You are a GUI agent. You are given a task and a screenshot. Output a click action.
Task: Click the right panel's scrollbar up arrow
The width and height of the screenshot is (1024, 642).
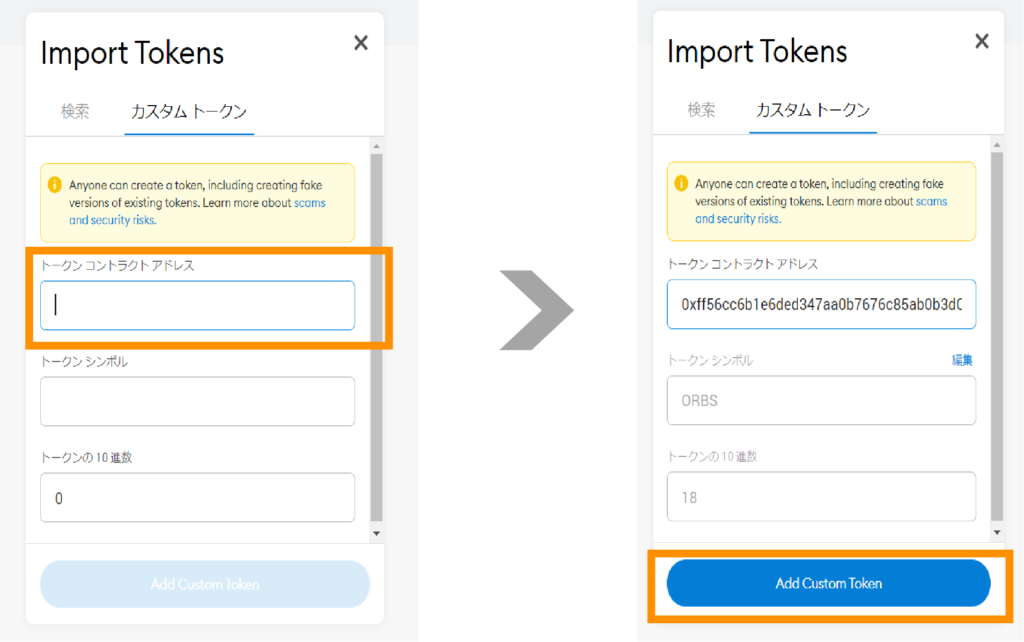(x=996, y=145)
